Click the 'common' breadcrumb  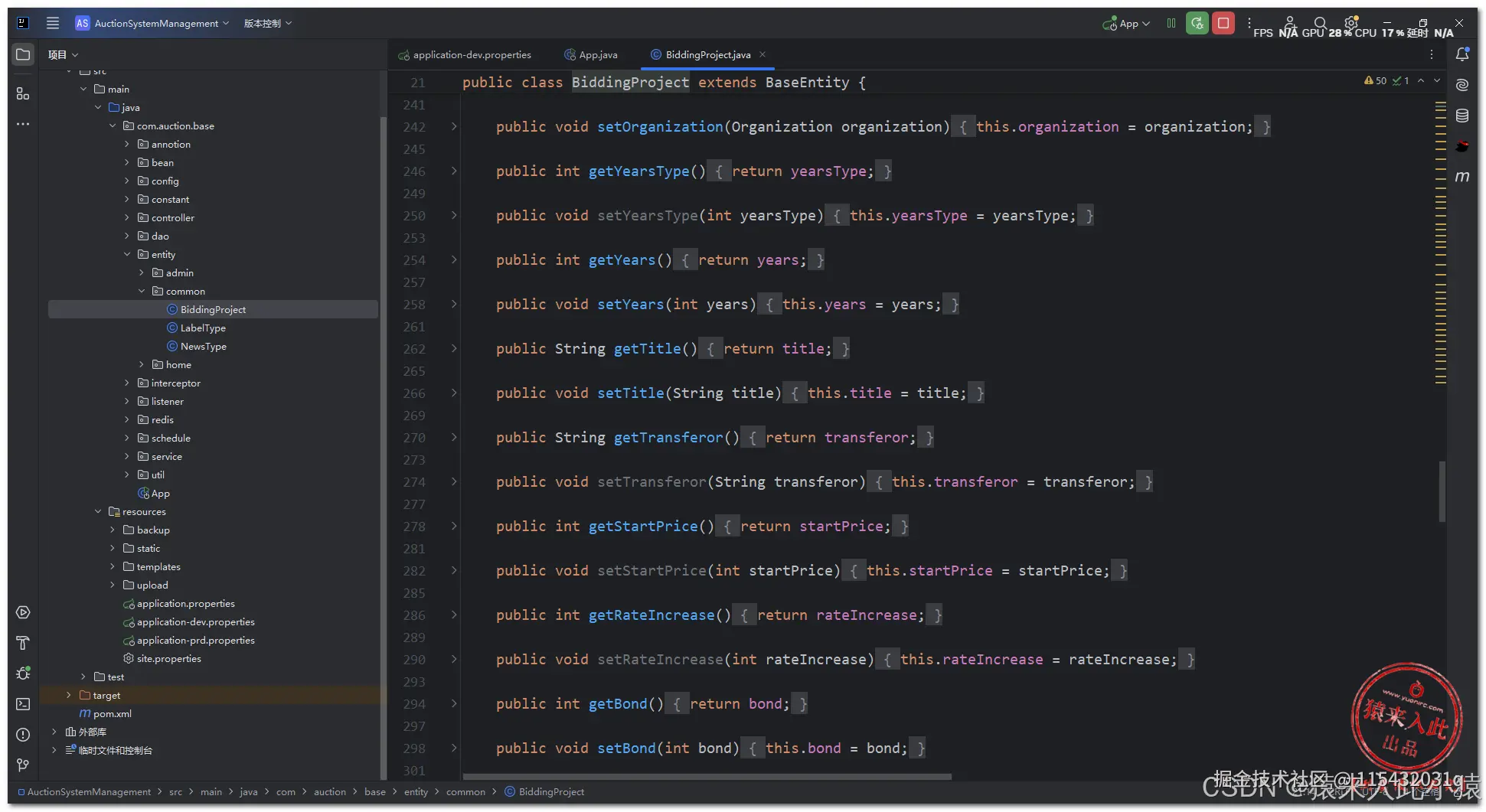(x=465, y=791)
